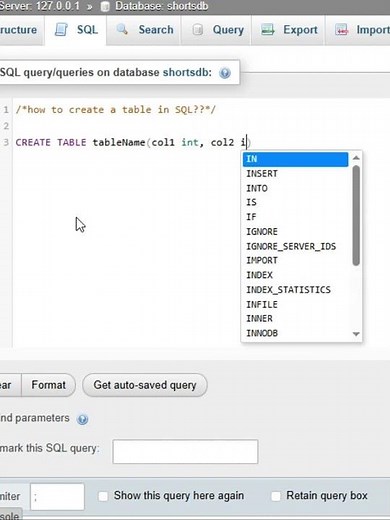This screenshot has width=390, height=520.
Task: Click the Search magnifier icon
Action: (x=122, y=29)
